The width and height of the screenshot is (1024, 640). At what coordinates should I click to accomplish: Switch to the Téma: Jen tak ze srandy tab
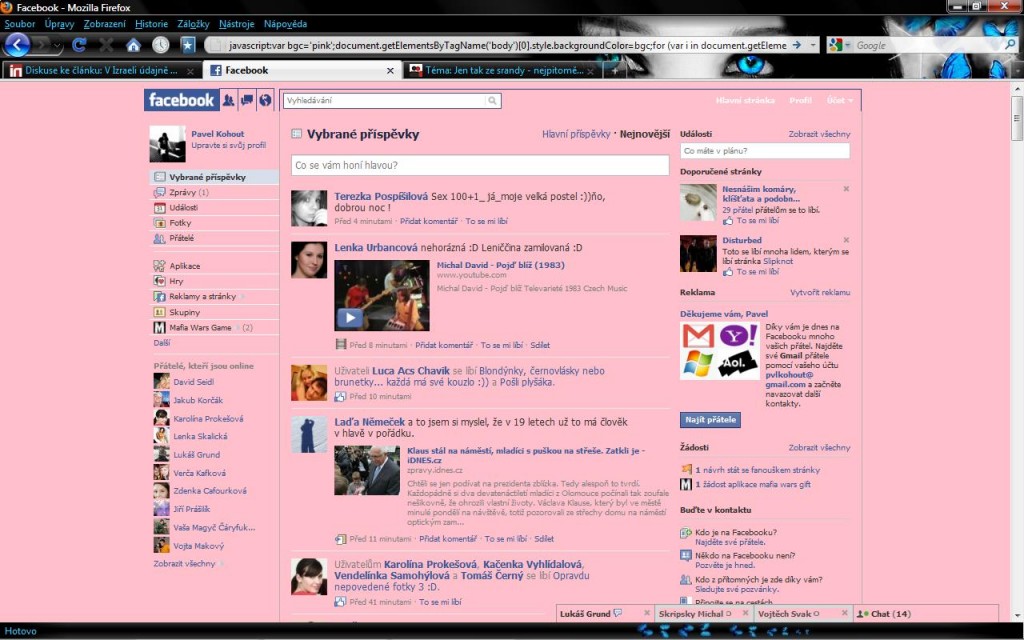click(501, 71)
